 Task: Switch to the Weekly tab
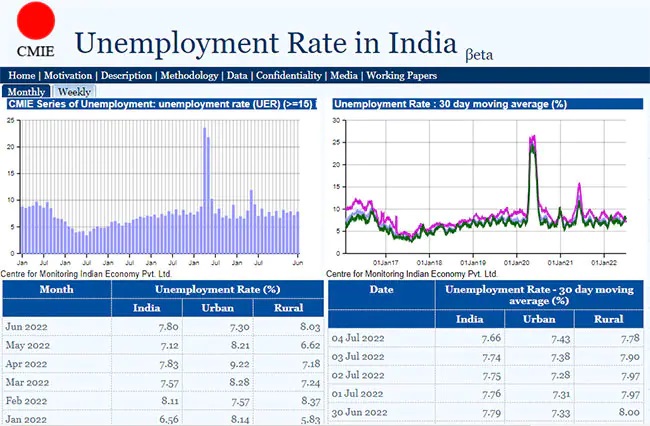click(x=74, y=91)
